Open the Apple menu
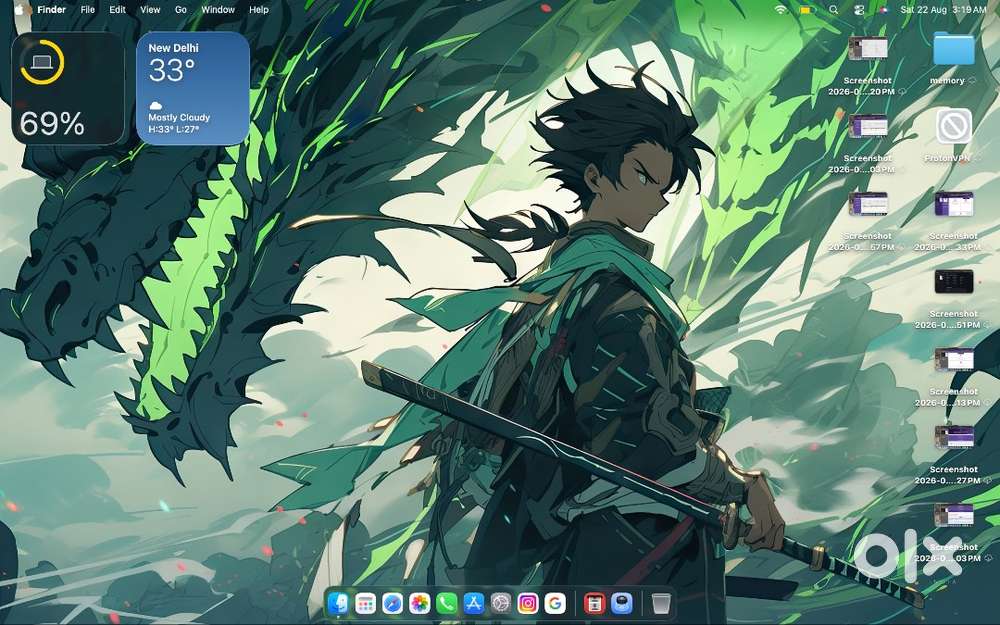This screenshot has width=1000, height=625. [19, 10]
